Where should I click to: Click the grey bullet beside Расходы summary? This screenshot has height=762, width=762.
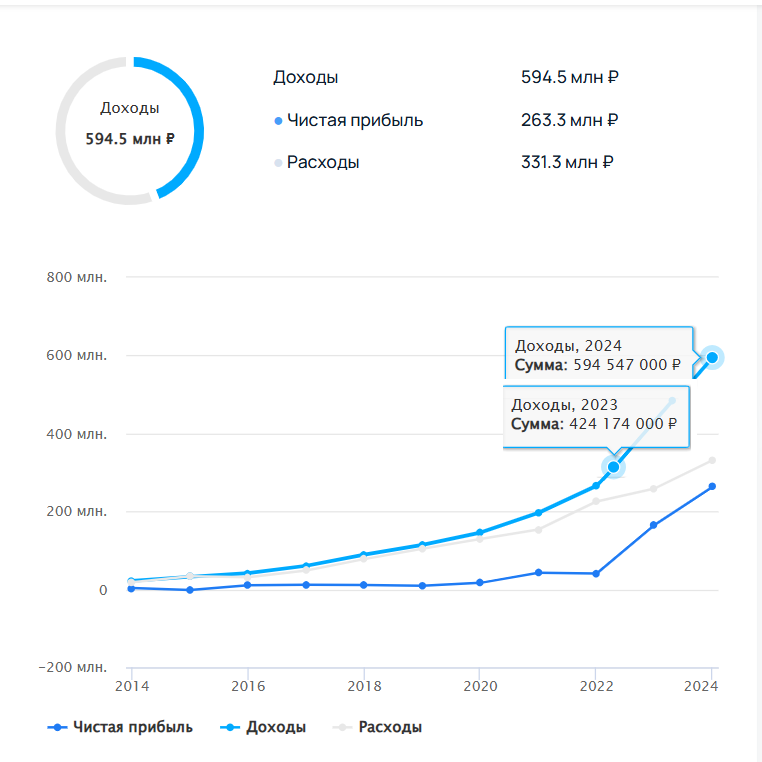[x=278, y=163]
